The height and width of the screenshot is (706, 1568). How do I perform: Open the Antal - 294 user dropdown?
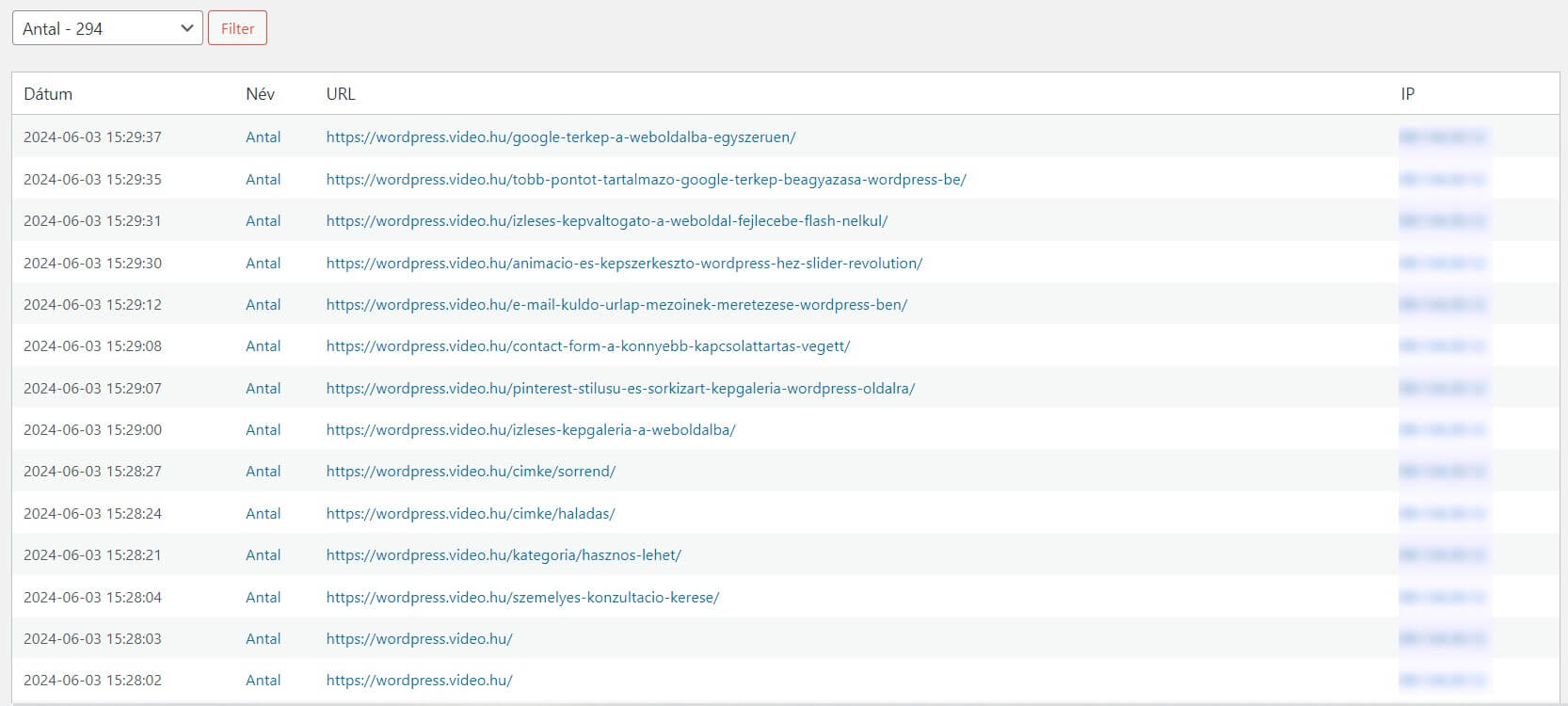point(107,28)
